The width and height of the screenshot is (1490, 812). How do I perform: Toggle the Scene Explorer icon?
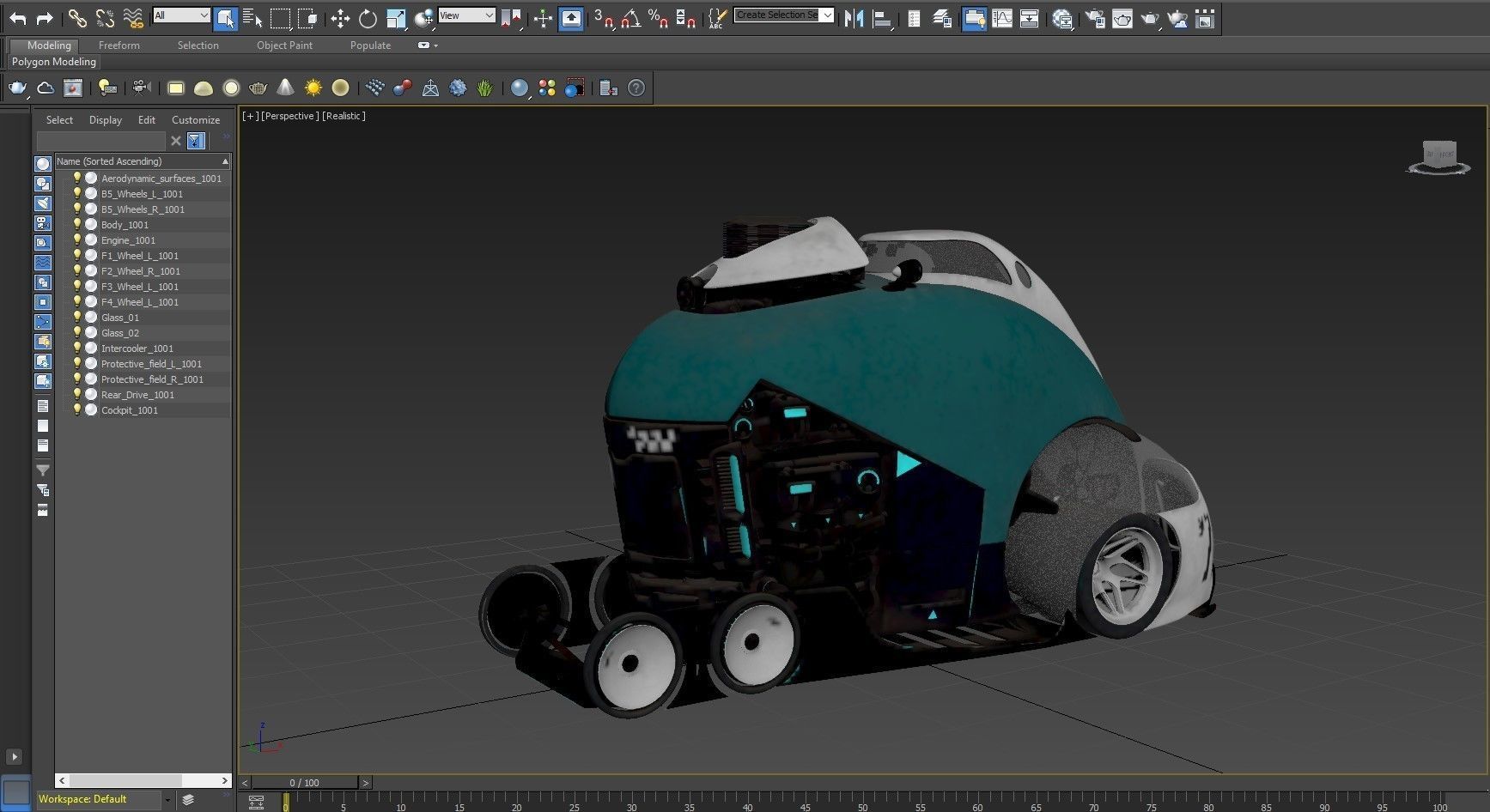pyautogui.click(x=914, y=18)
